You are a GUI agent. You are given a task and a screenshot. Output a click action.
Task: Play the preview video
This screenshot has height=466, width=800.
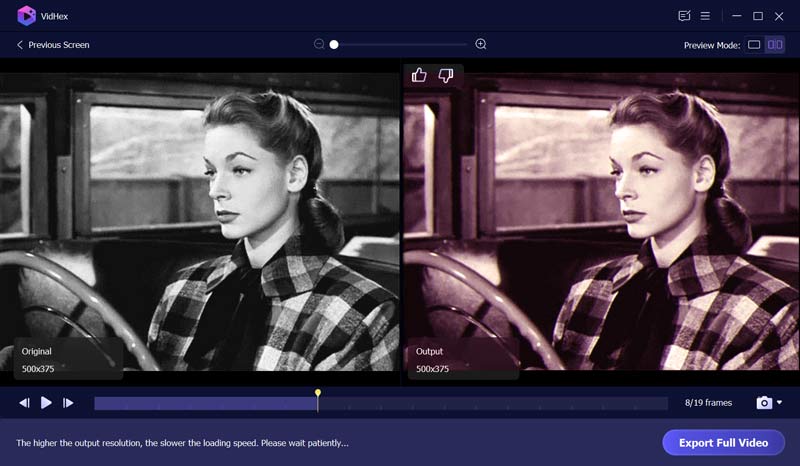click(46, 403)
